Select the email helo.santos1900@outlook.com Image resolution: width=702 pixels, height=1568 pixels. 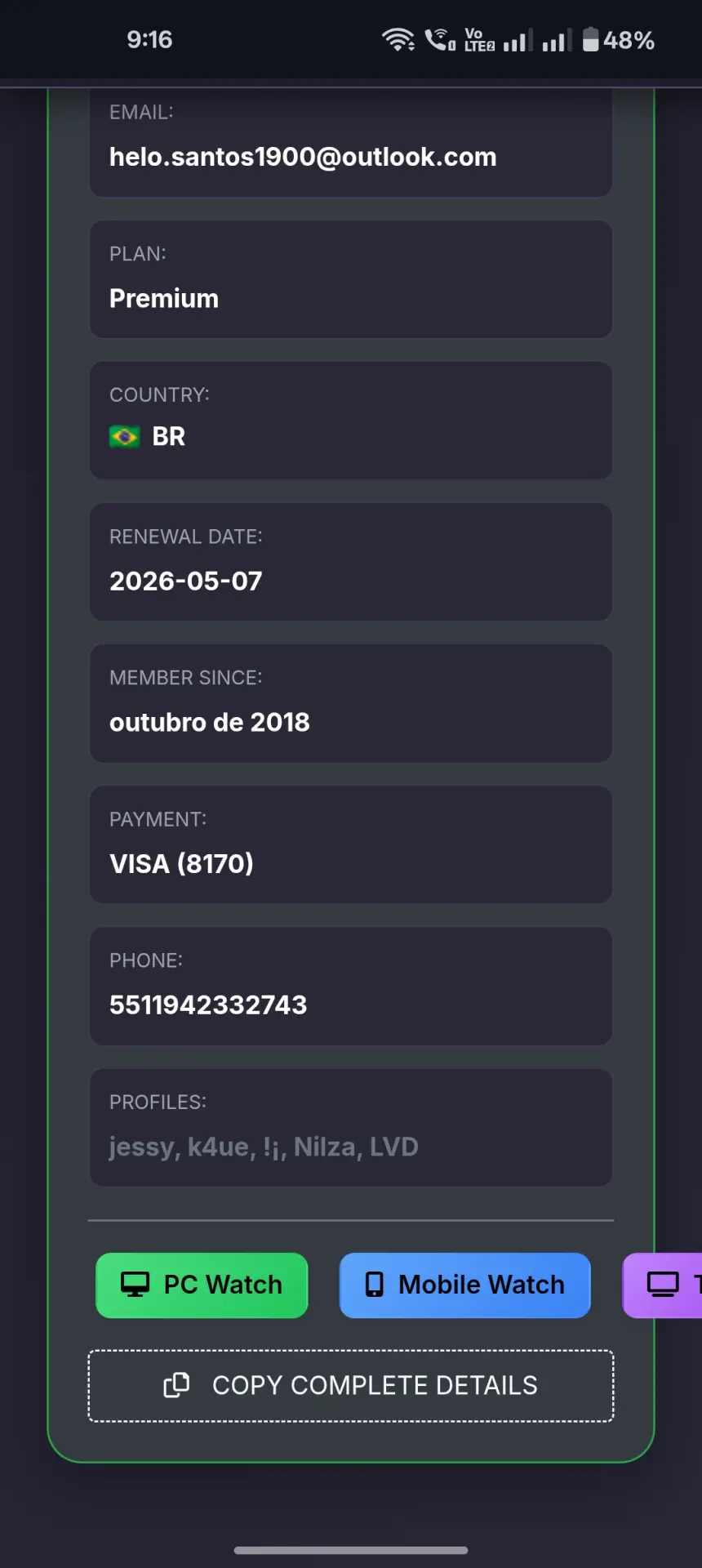point(303,157)
